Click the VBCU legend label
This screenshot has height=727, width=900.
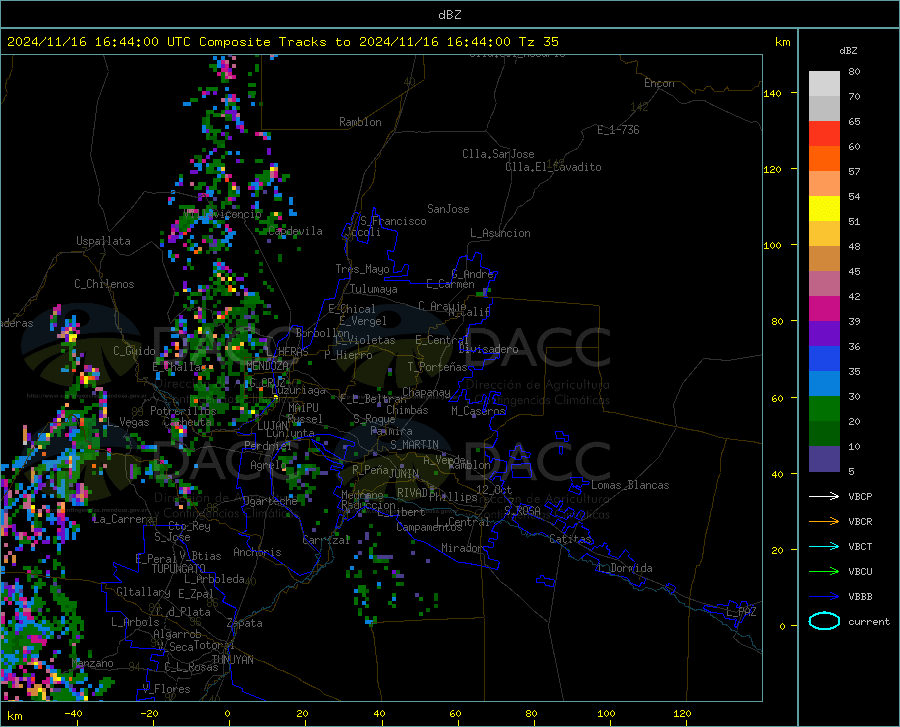[x=860, y=571]
